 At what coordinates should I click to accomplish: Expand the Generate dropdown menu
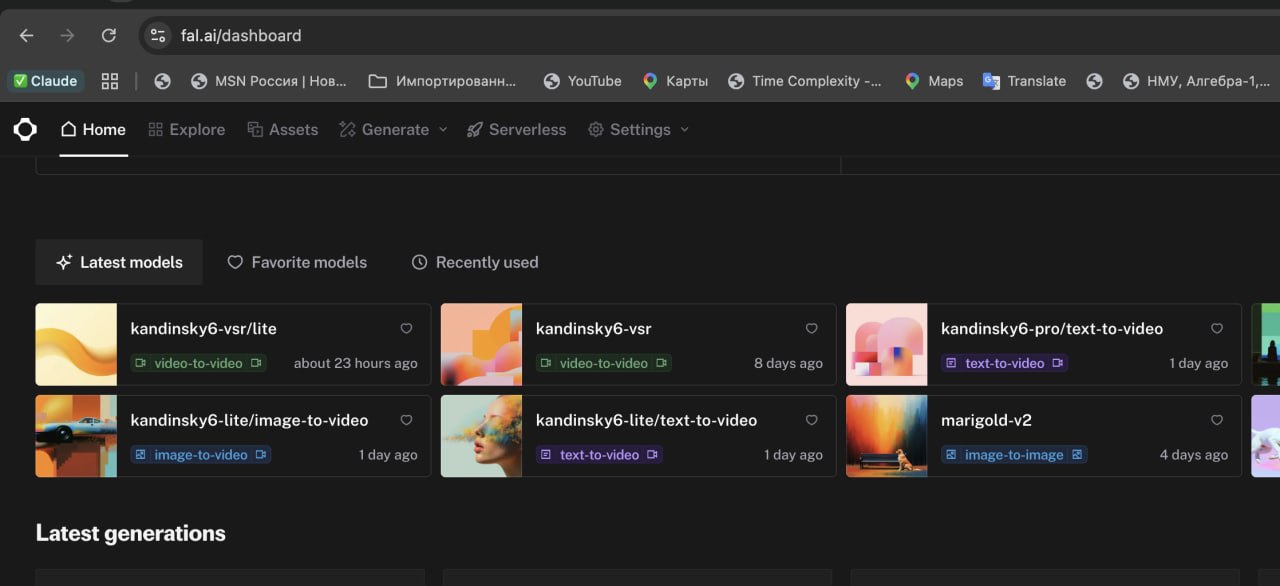393,129
